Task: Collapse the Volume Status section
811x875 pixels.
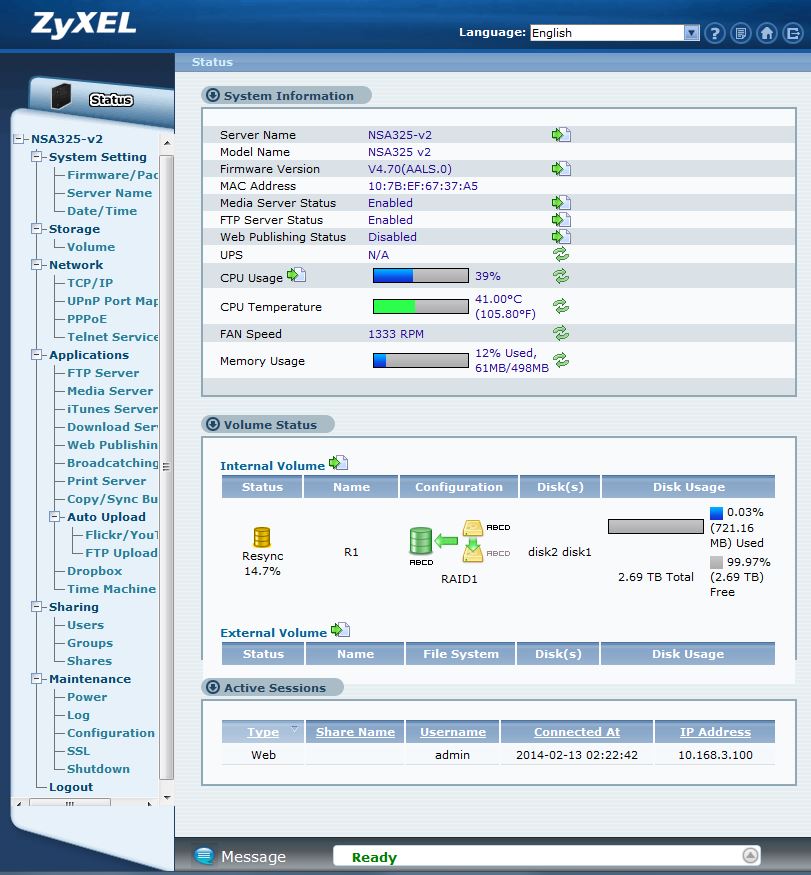Action: [213, 424]
